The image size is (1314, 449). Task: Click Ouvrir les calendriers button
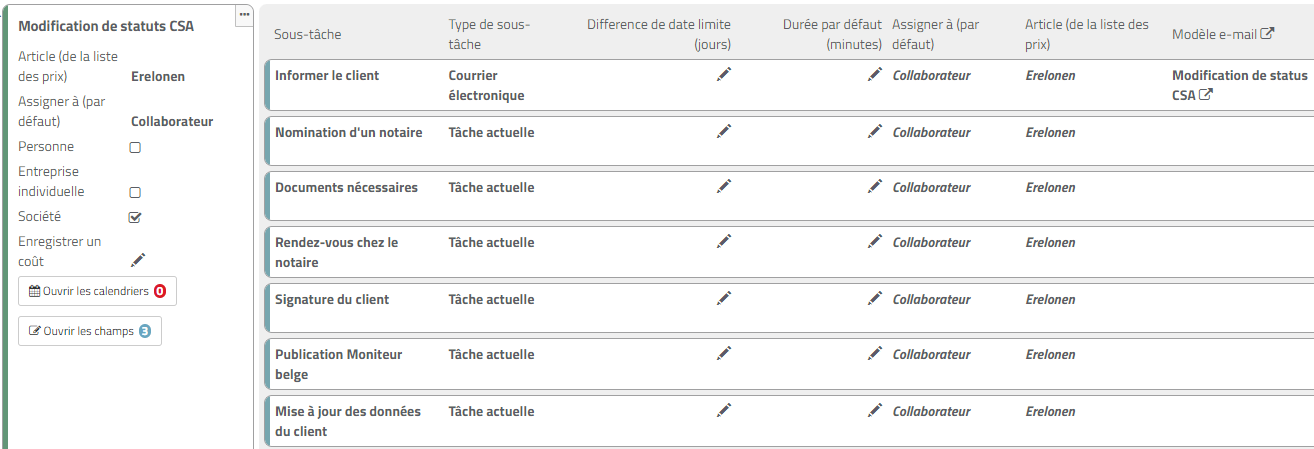tap(97, 291)
